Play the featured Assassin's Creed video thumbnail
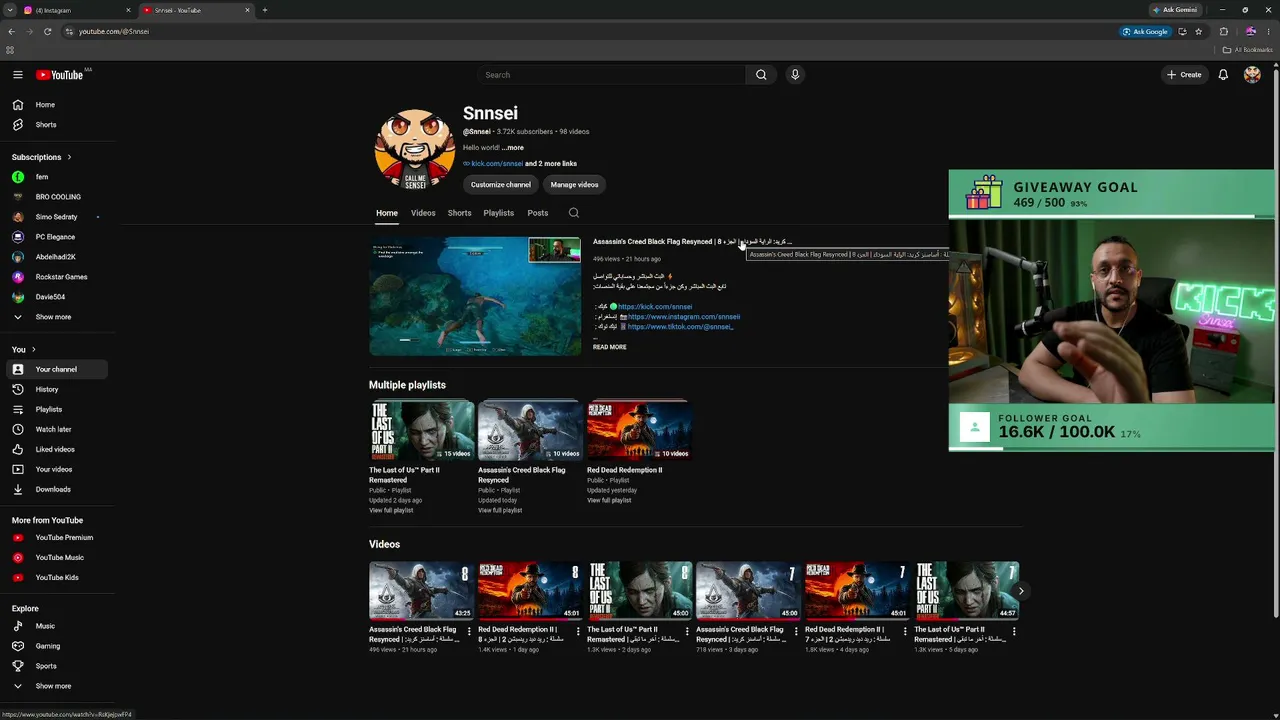This screenshot has width=1280, height=720. pyautogui.click(x=475, y=296)
